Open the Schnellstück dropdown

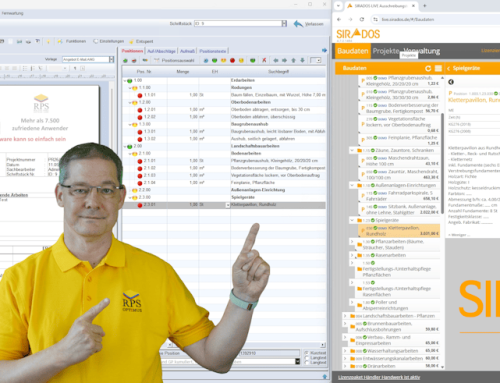(284, 23)
